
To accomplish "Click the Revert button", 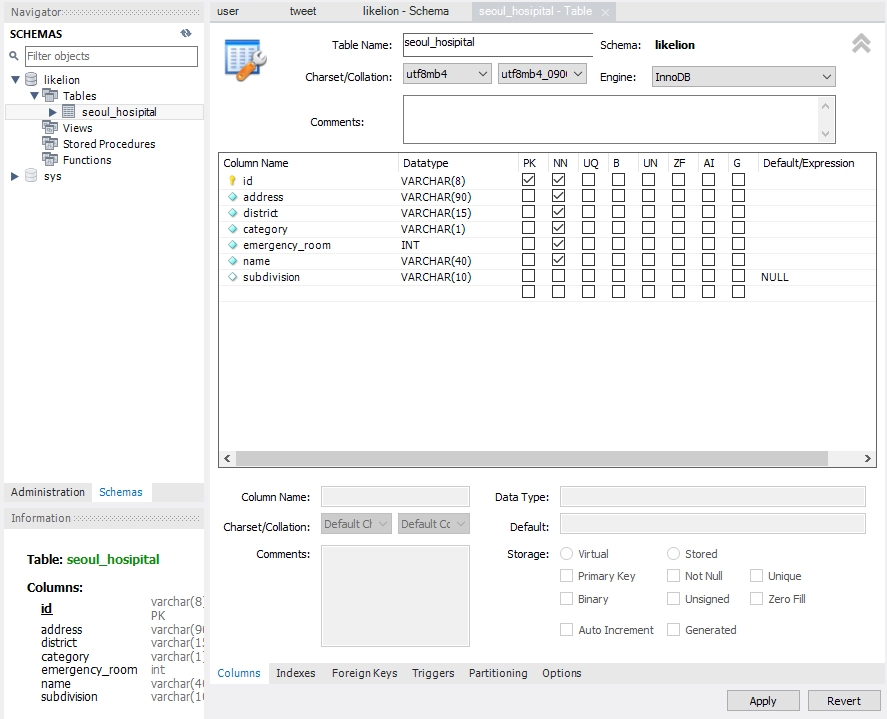I will 843,701.
